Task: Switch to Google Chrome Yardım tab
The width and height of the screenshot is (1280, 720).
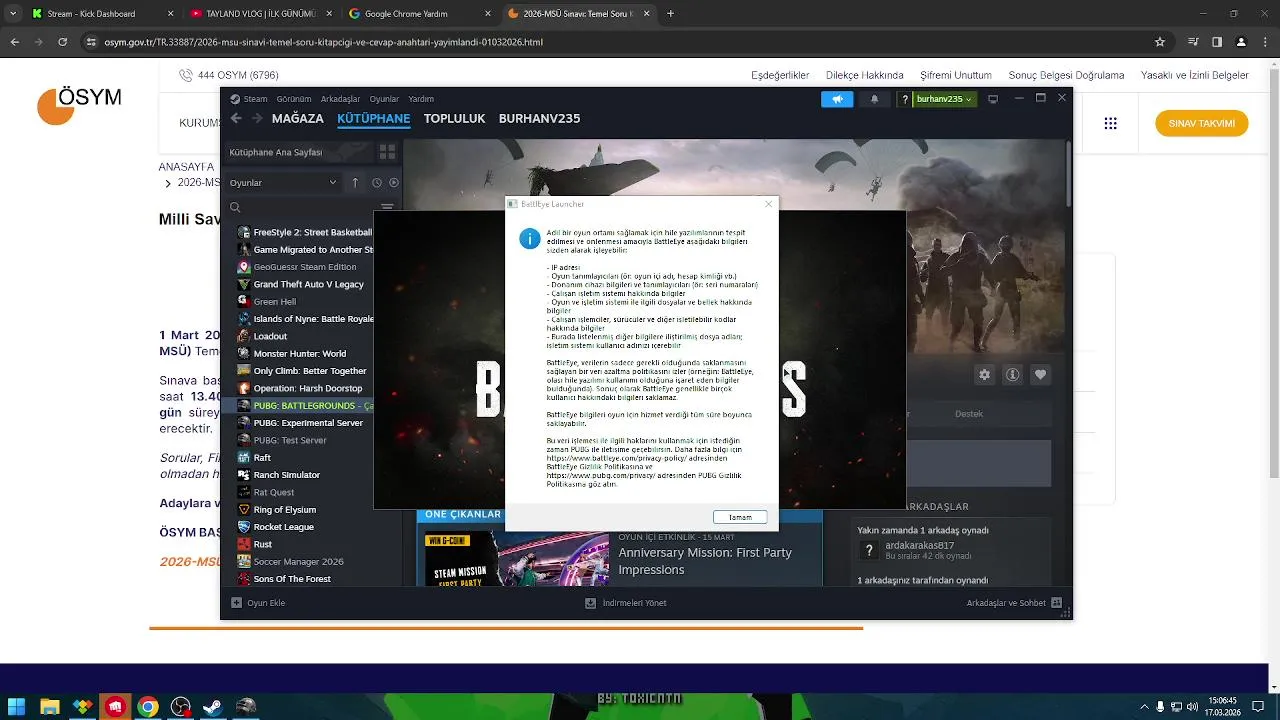Action: click(419, 14)
